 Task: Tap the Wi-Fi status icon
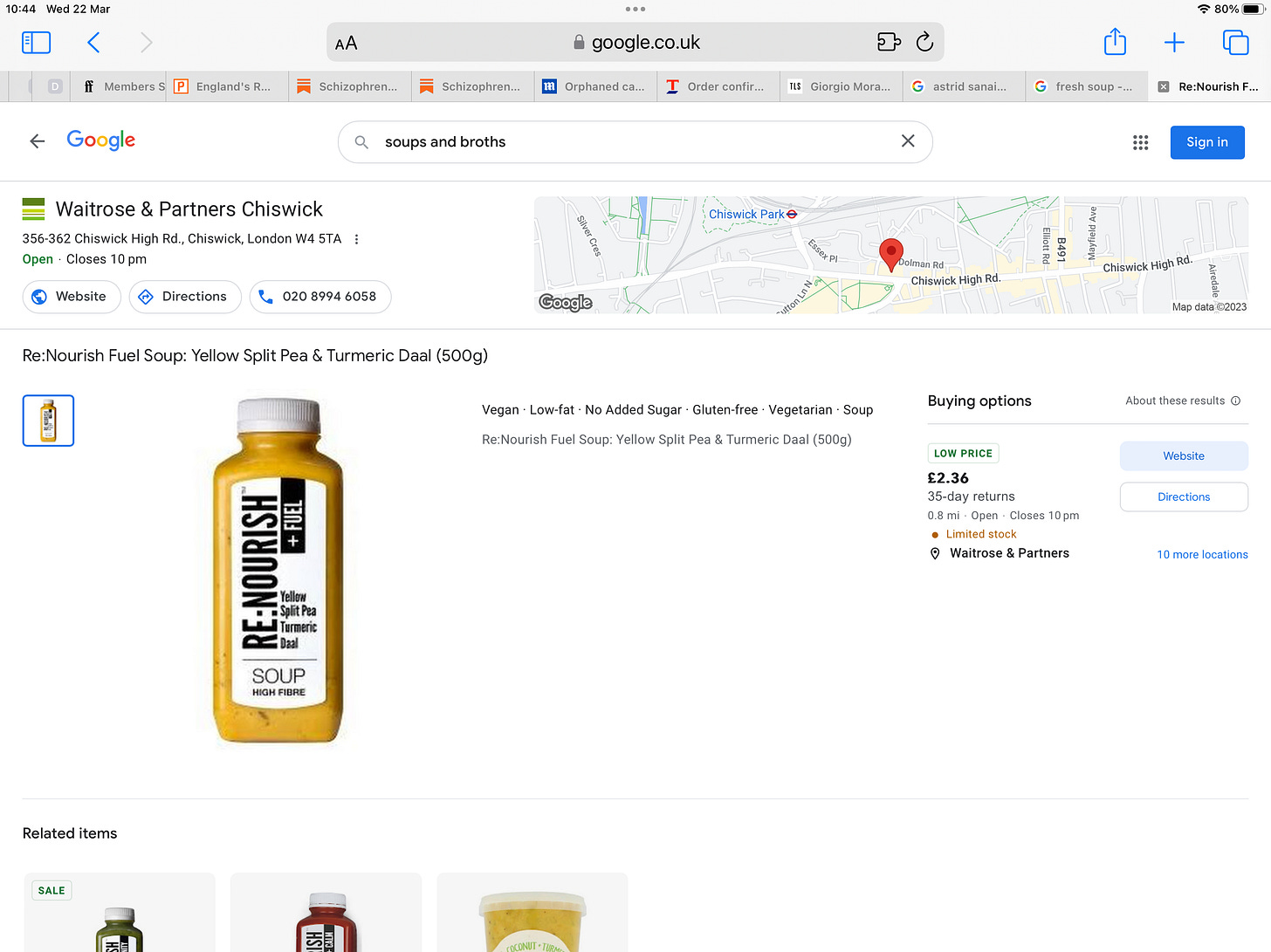(1204, 9)
